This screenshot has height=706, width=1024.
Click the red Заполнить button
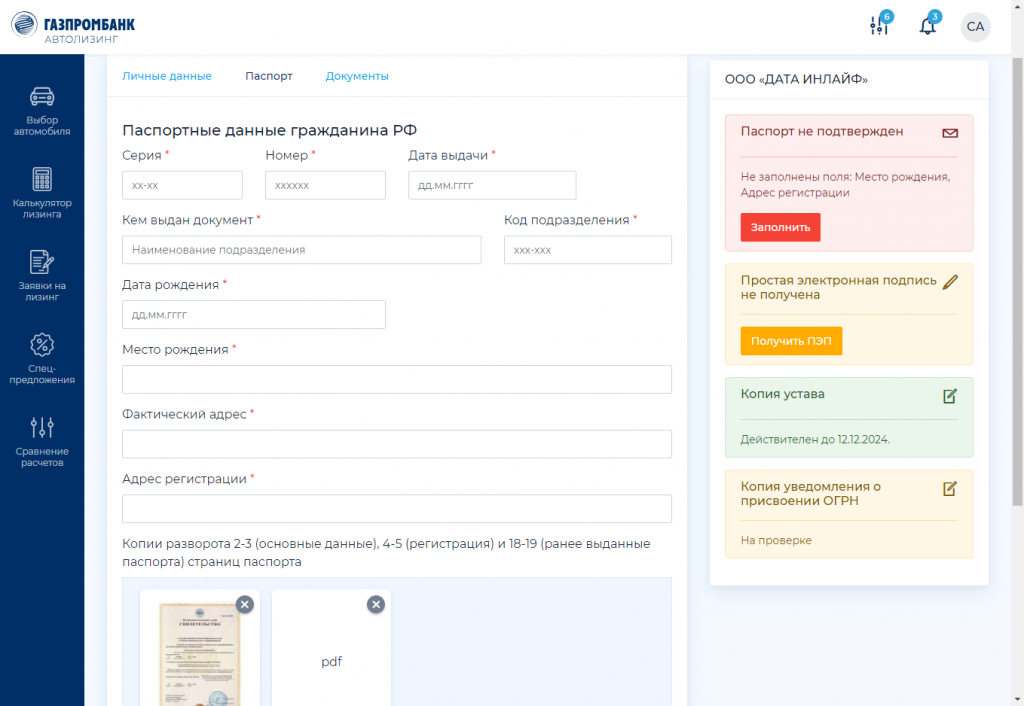pos(780,227)
